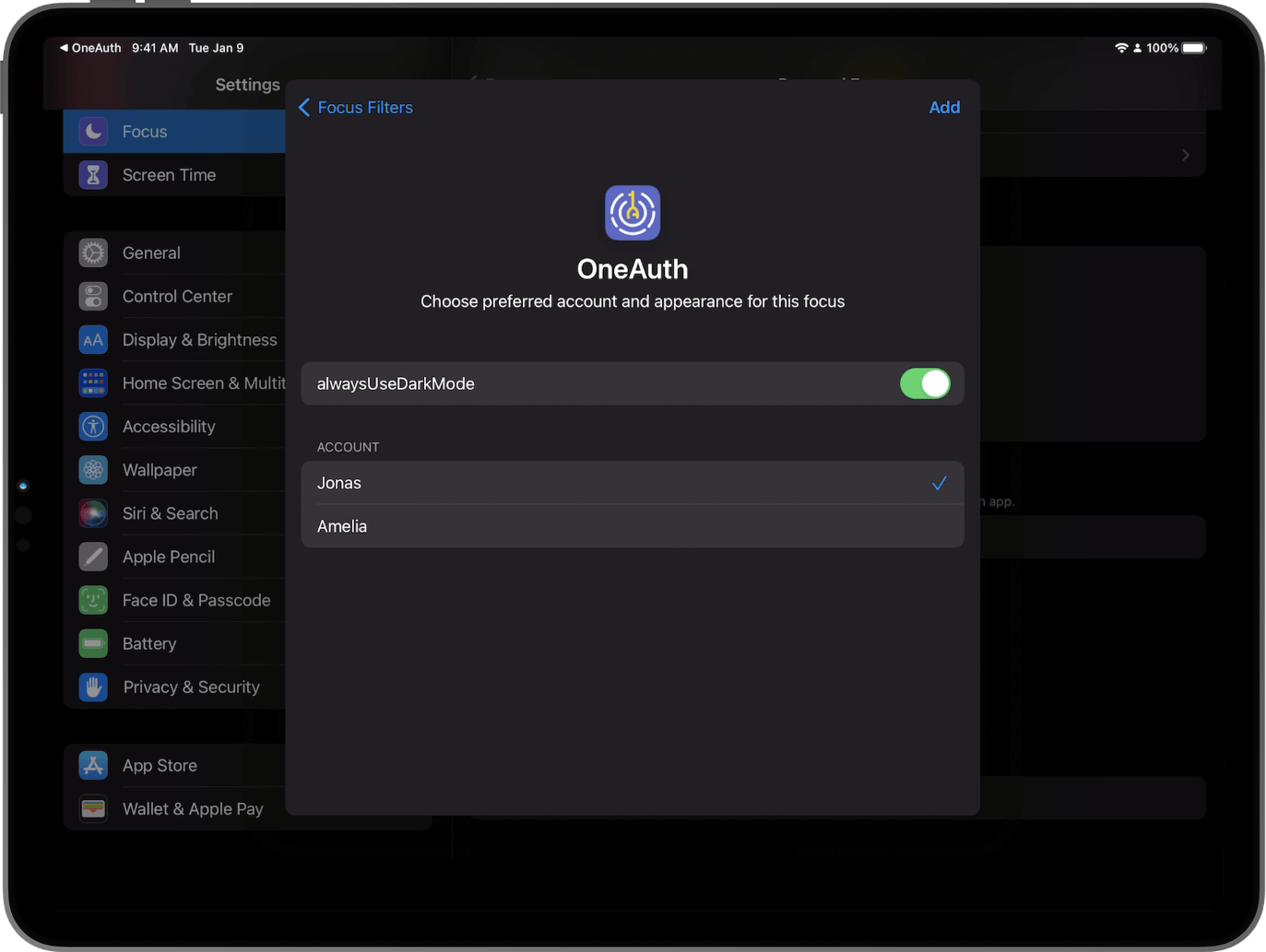
Task: Open Home Screen & Multitasking row
Action: [x=174, y=383]
